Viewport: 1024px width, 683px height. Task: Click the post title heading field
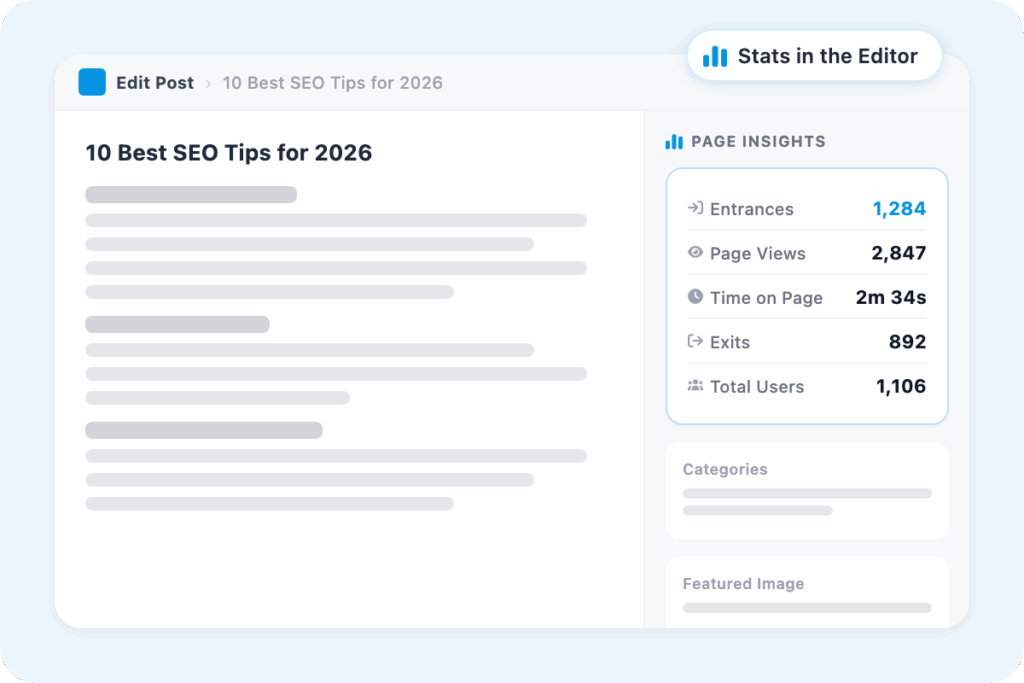(x=229, y=153)
